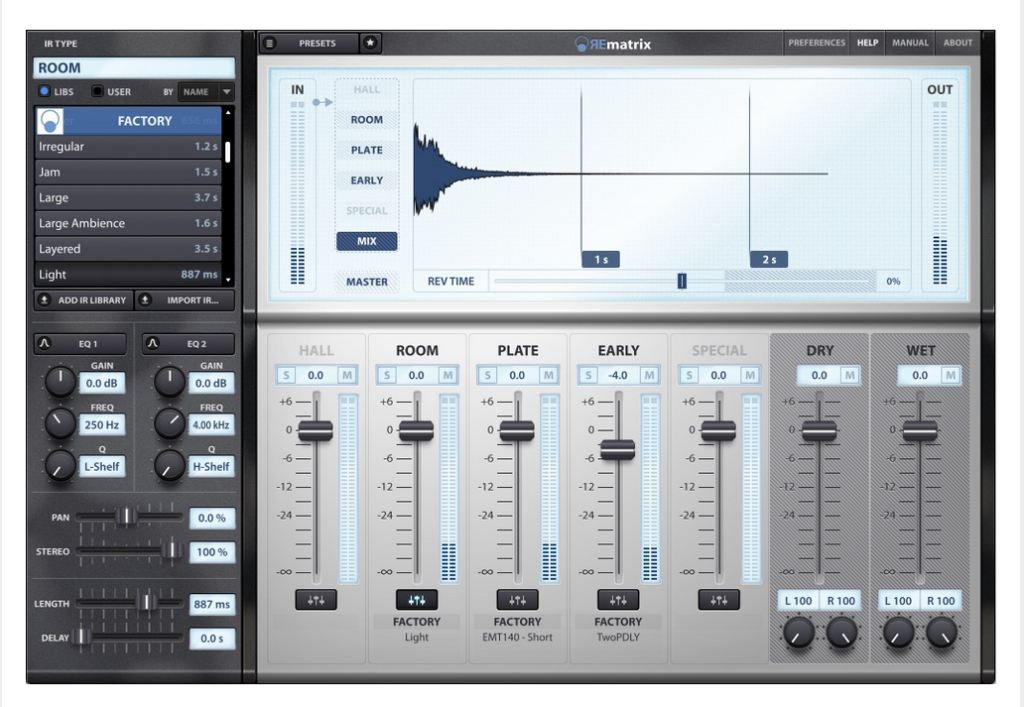Select the Large Ambience impulse response

tap(128, 223)
